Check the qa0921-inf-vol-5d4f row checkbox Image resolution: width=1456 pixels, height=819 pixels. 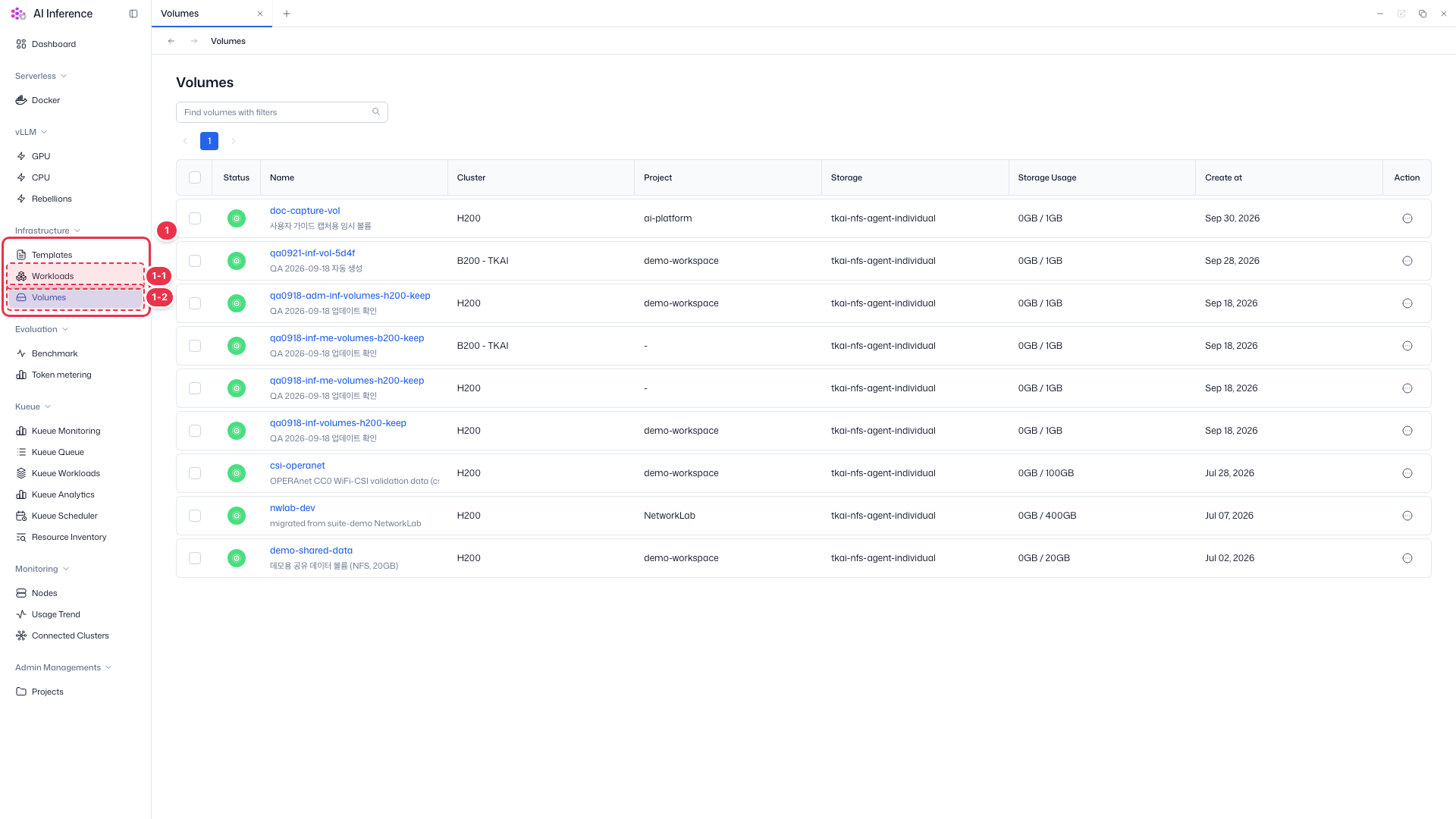tap(195, 261)
